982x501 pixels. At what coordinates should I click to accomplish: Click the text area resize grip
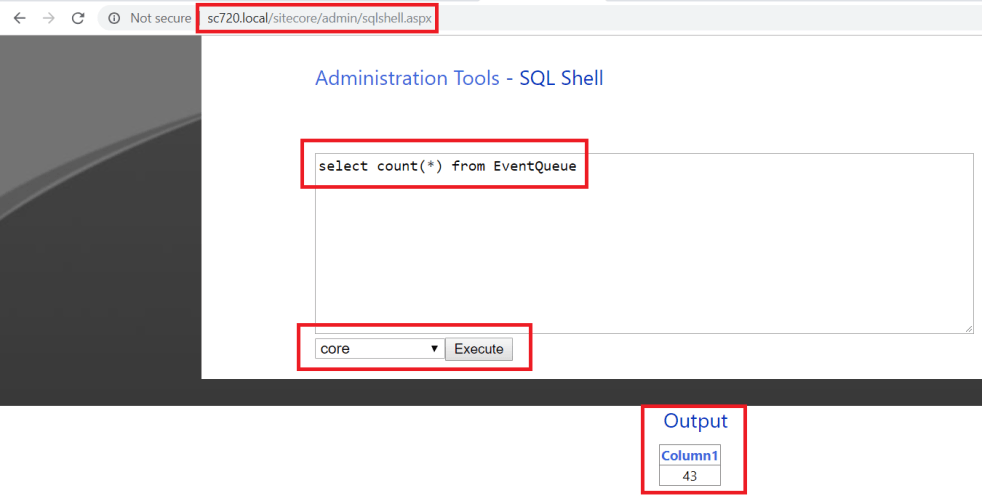click(968, 328)
